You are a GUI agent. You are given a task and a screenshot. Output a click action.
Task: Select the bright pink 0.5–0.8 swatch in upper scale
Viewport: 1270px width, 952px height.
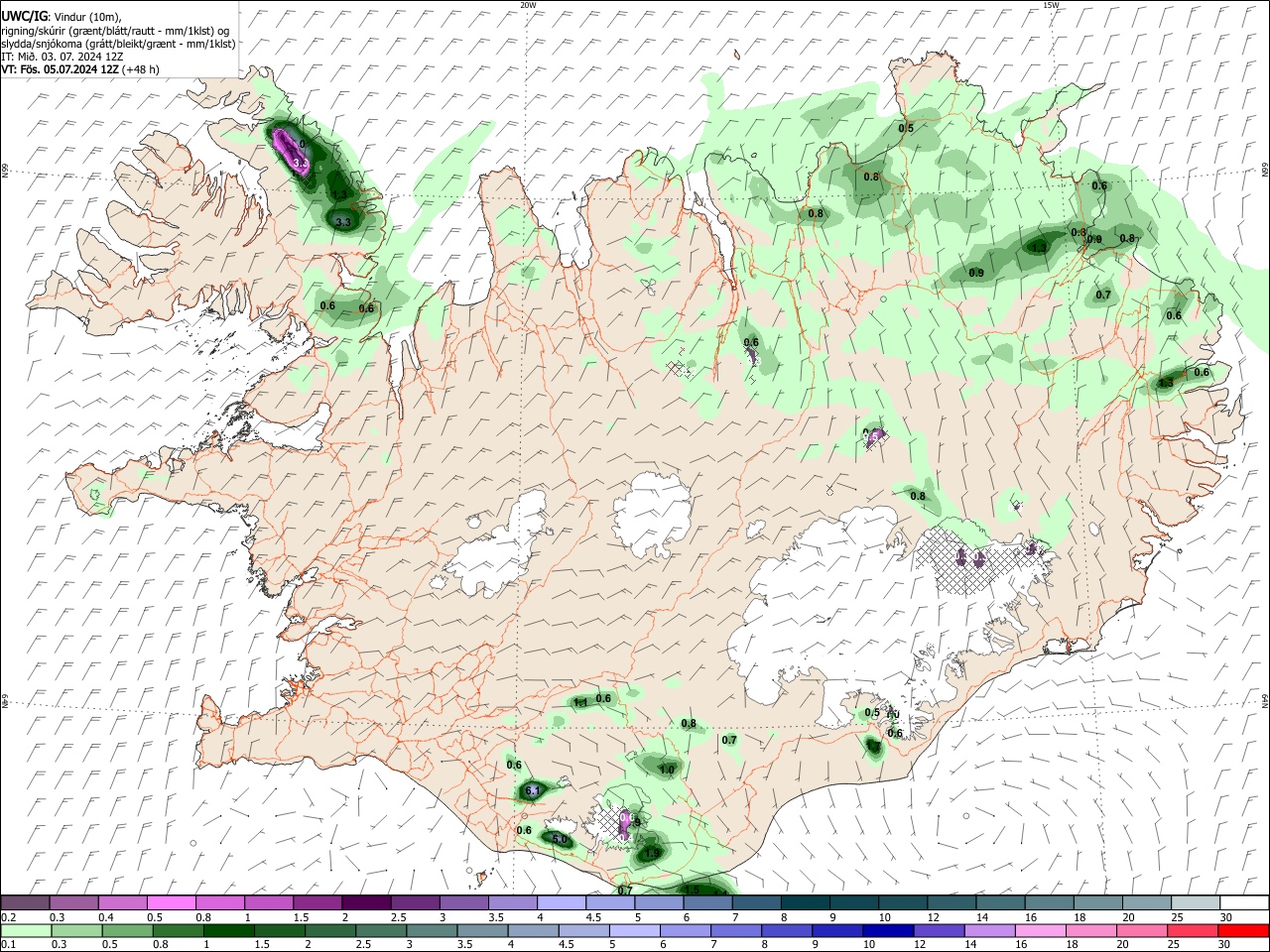[171, 902]
